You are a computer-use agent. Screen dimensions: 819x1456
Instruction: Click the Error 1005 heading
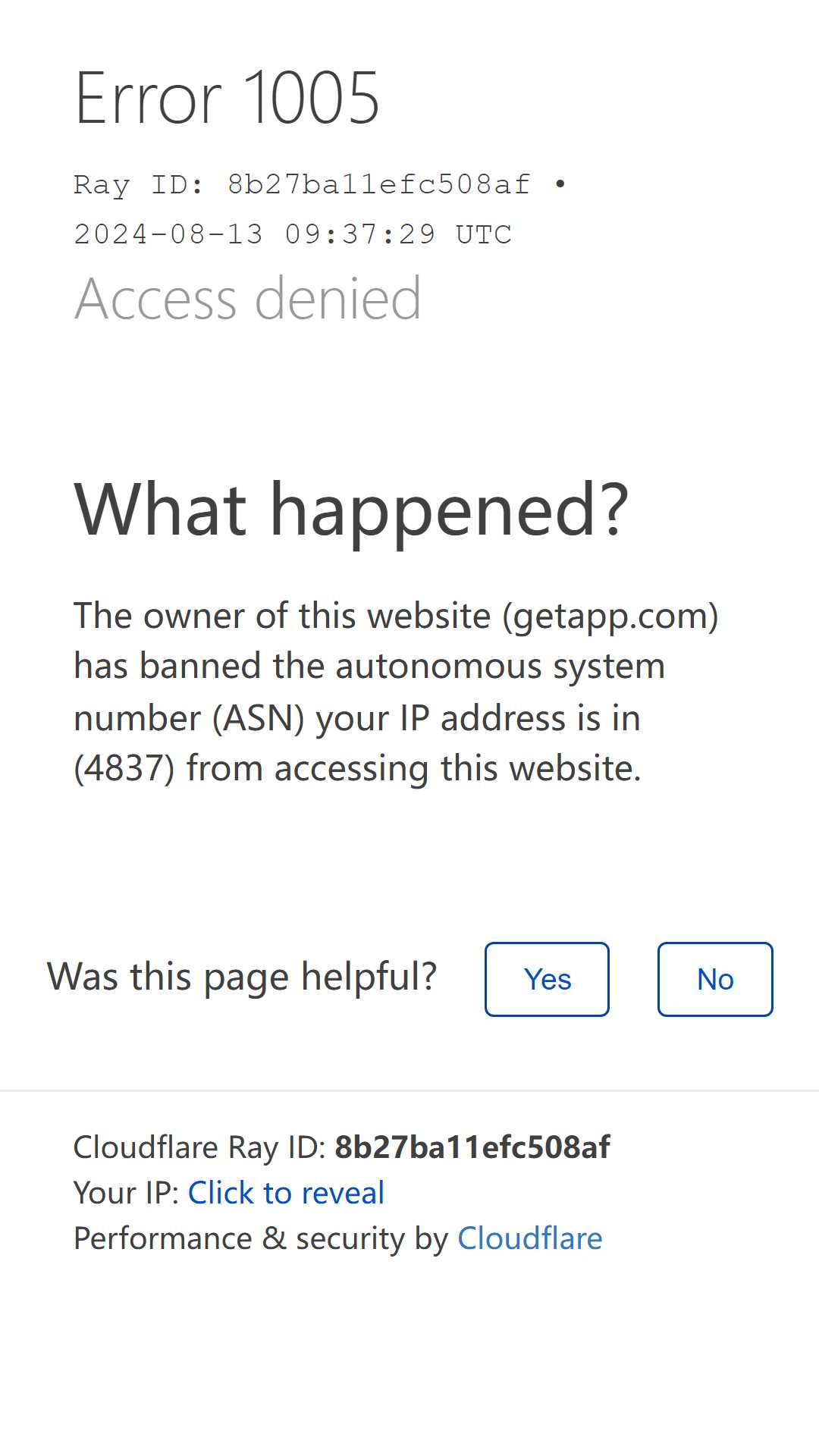pos(227,99)
